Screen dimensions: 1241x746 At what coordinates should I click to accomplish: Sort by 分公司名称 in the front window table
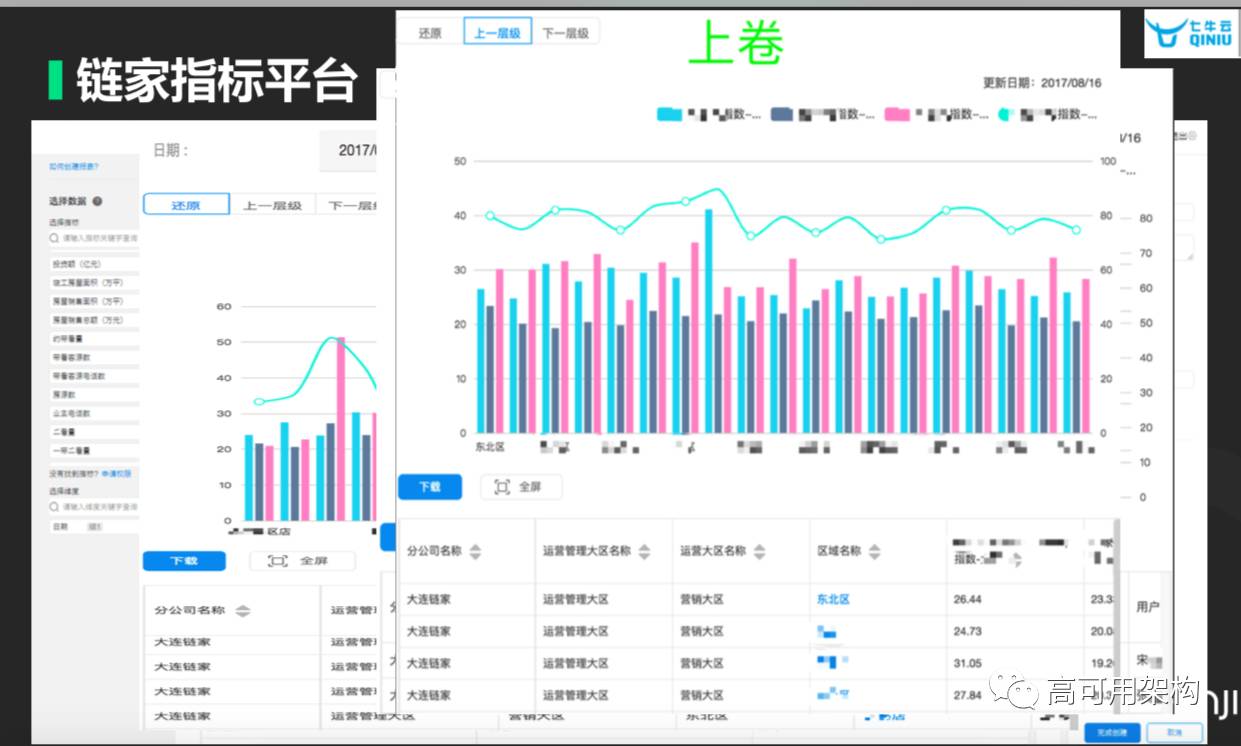point(475,551)
